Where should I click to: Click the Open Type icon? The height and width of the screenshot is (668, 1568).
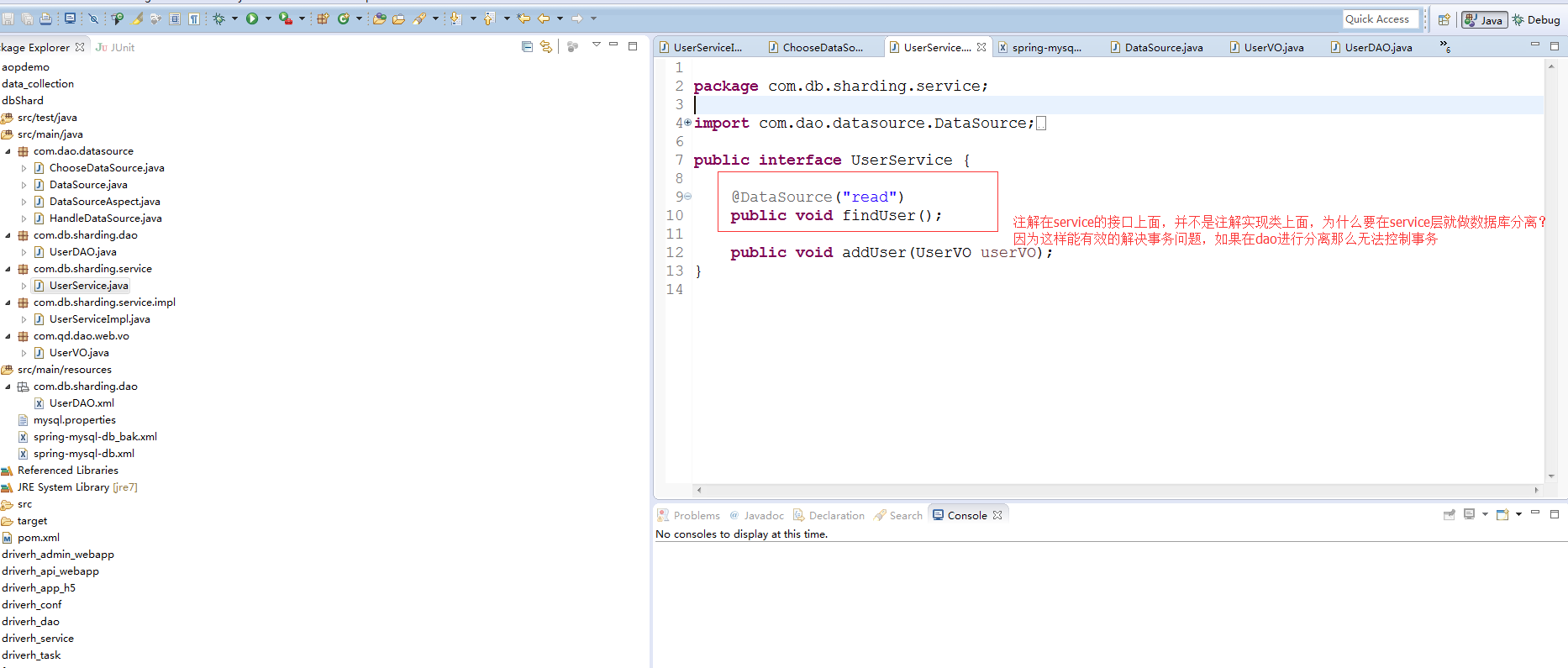(380, 18)
